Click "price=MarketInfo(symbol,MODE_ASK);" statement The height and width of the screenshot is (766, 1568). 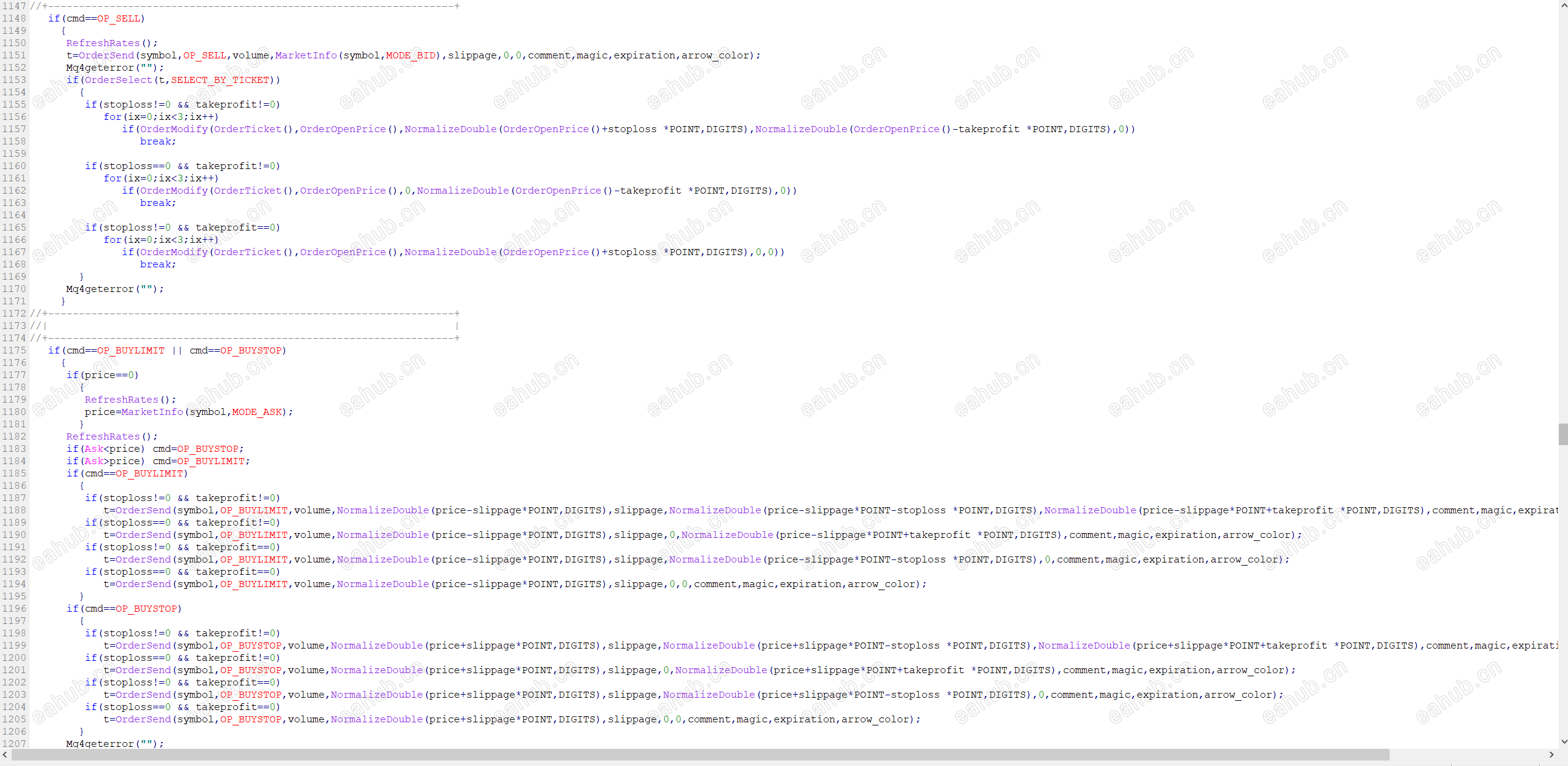pos(189,412)
